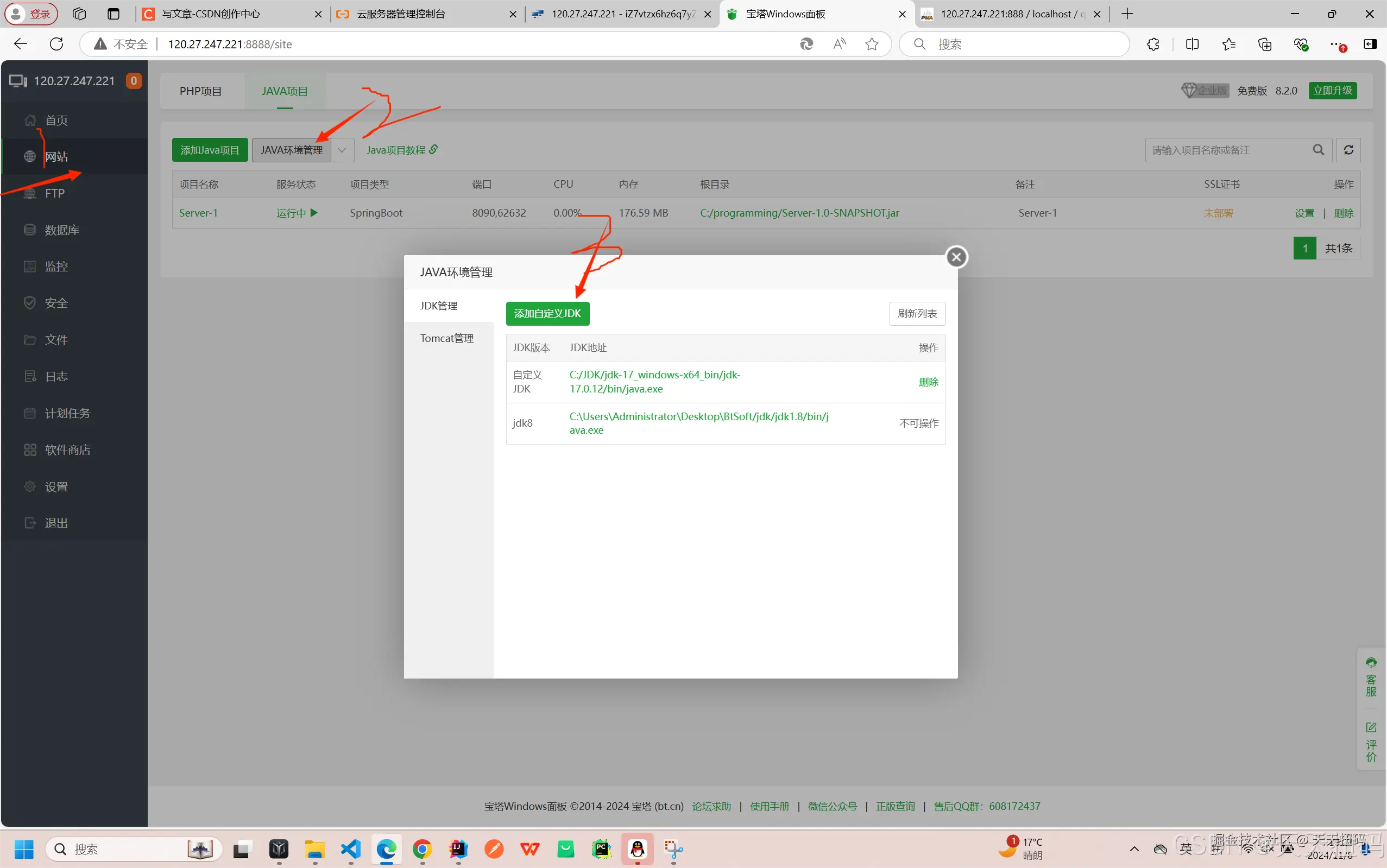The height and width of the screenshot is (868, 1387).
Task: Delete the custom JDK 17 entry
Action: pos(928,382)
